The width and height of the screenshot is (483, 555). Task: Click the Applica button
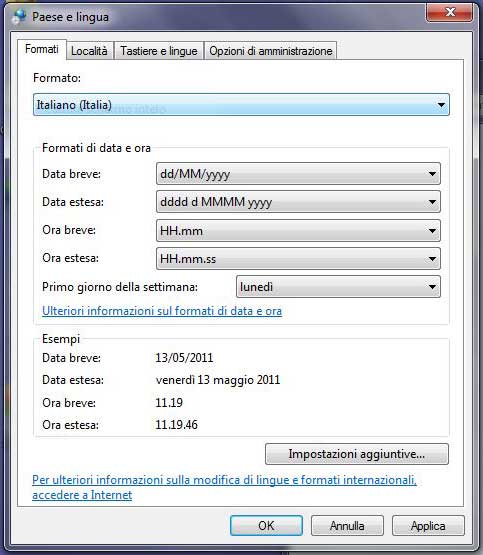428,526
